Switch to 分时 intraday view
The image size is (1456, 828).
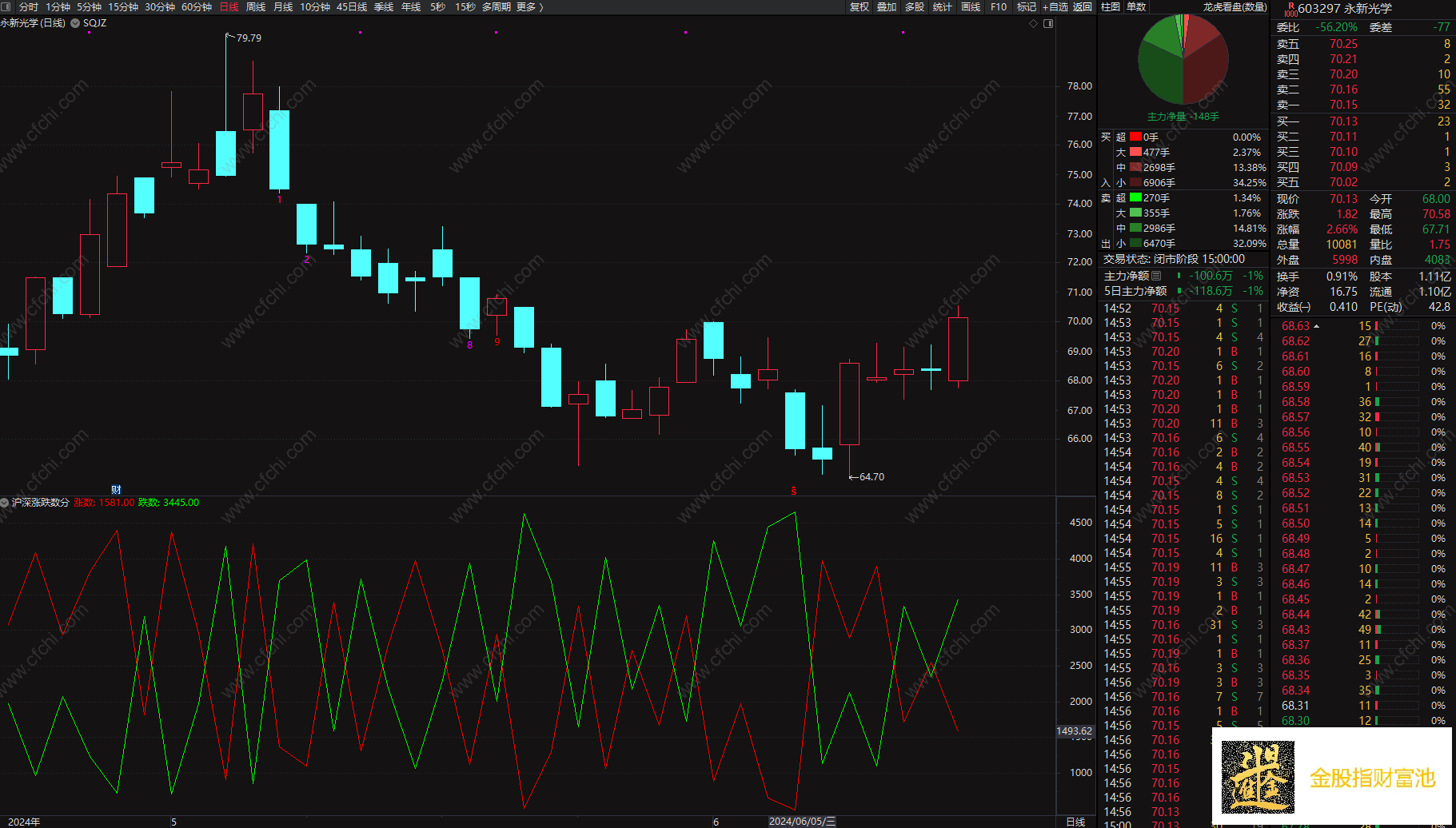(x=29, y=6)
